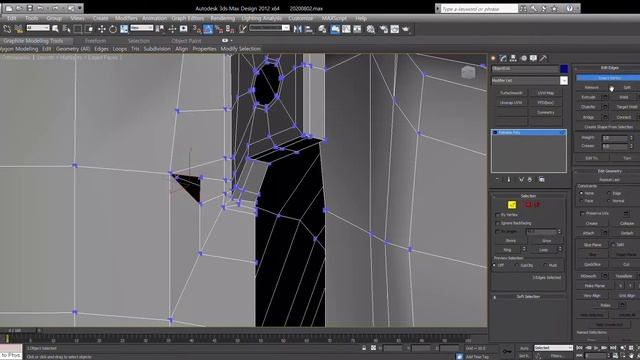Select the Face constraint radio button

[582, 201]
